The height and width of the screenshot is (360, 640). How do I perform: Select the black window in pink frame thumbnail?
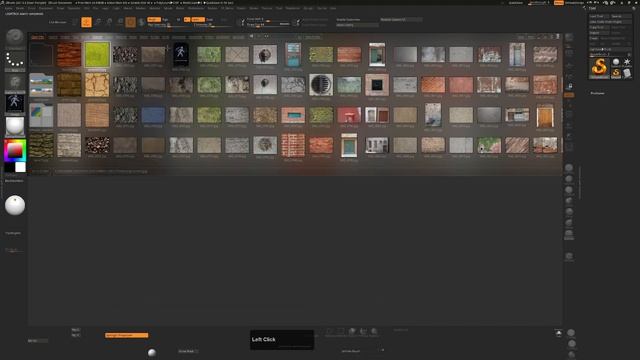[x=377, y=85]
